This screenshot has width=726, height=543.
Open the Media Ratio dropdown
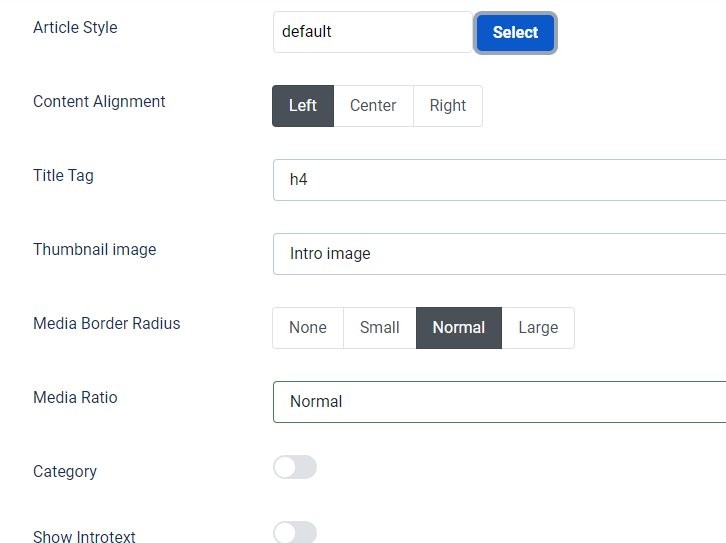499,402
